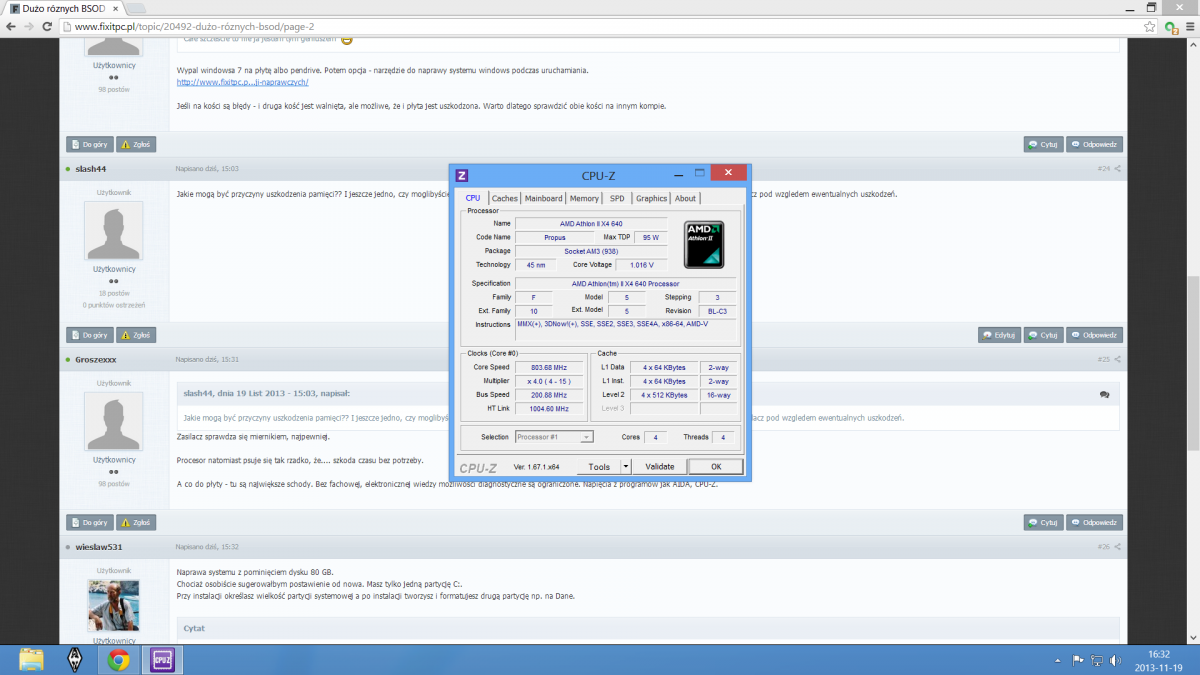Click the AMD Athlon II logo image
This screenshot has height=675, width=1200.
click(704, 244)
